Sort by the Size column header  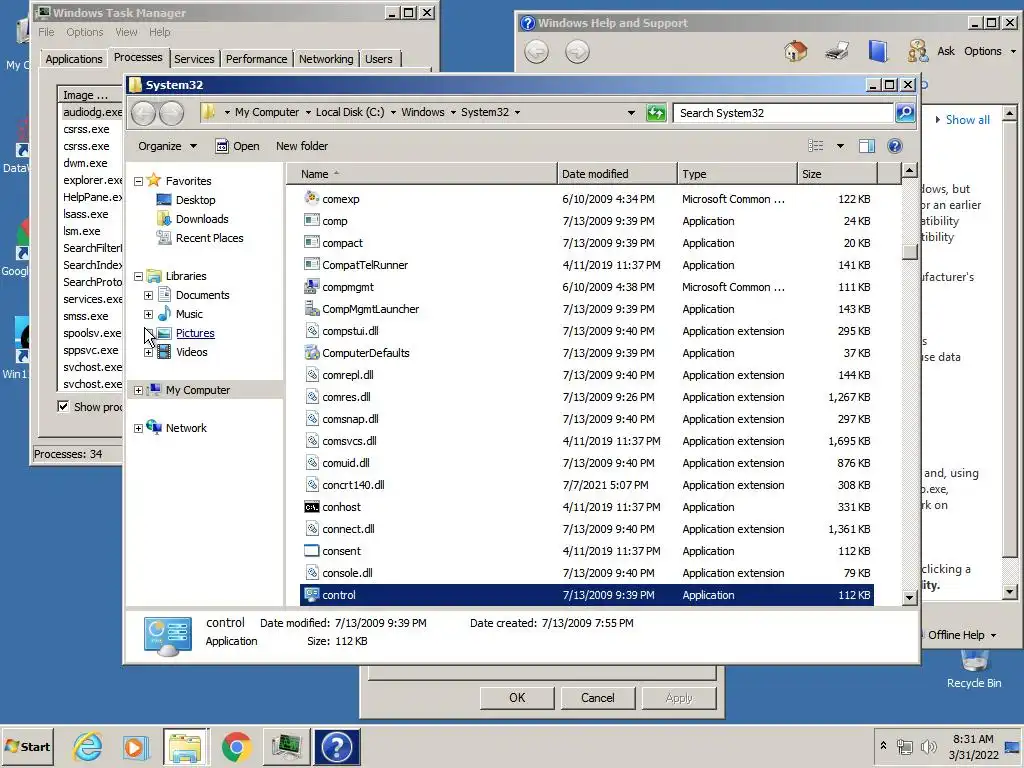837,174
